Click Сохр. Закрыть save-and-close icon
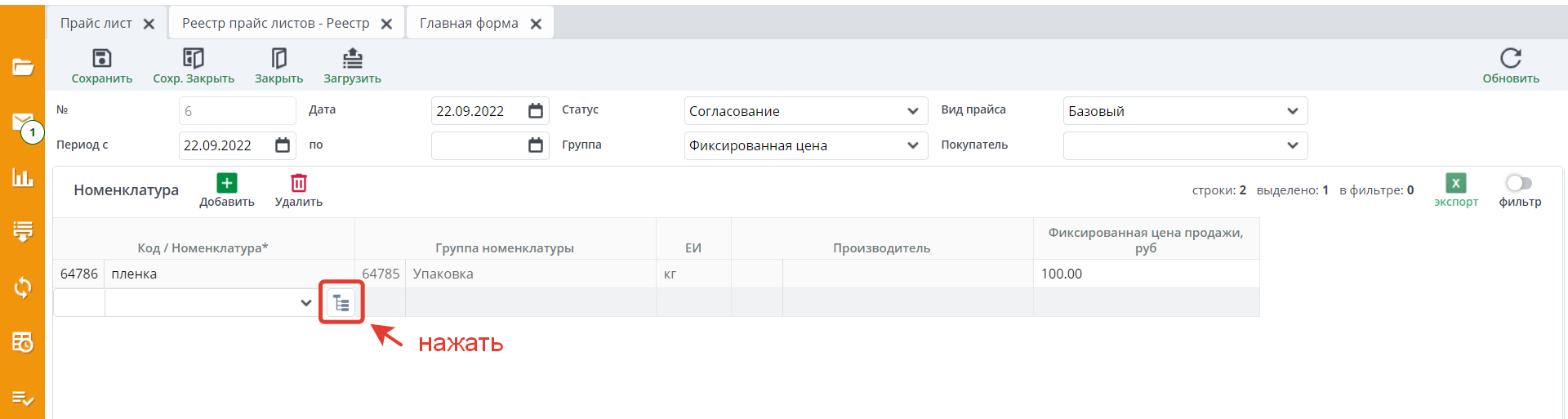Image resolution: width=1568 pixels, height=419 pixels. click(x=194, y=58)
